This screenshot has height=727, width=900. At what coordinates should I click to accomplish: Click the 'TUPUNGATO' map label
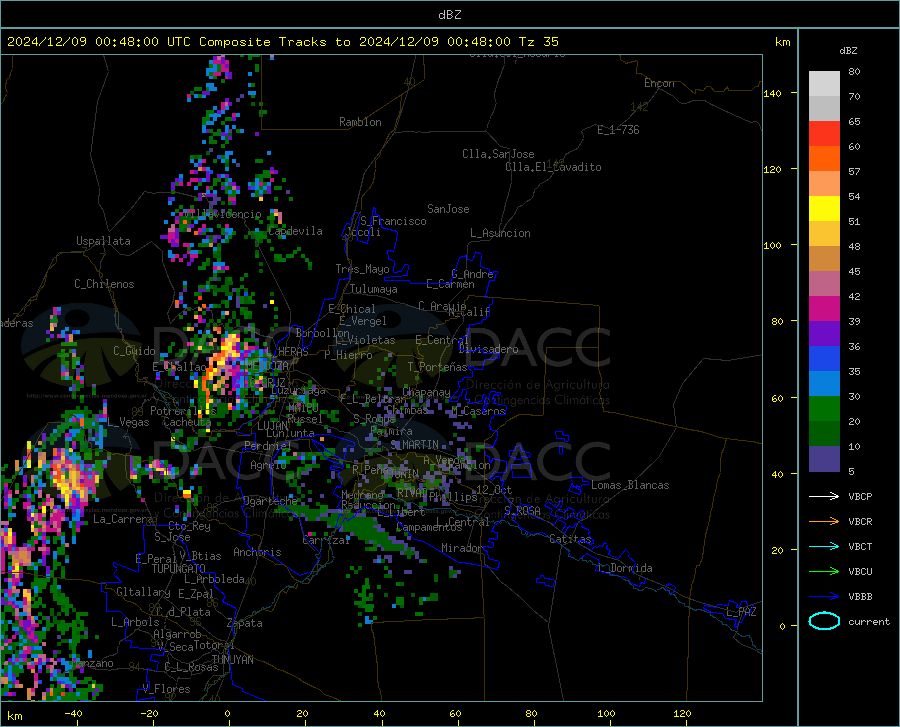[x=179, y=569]
